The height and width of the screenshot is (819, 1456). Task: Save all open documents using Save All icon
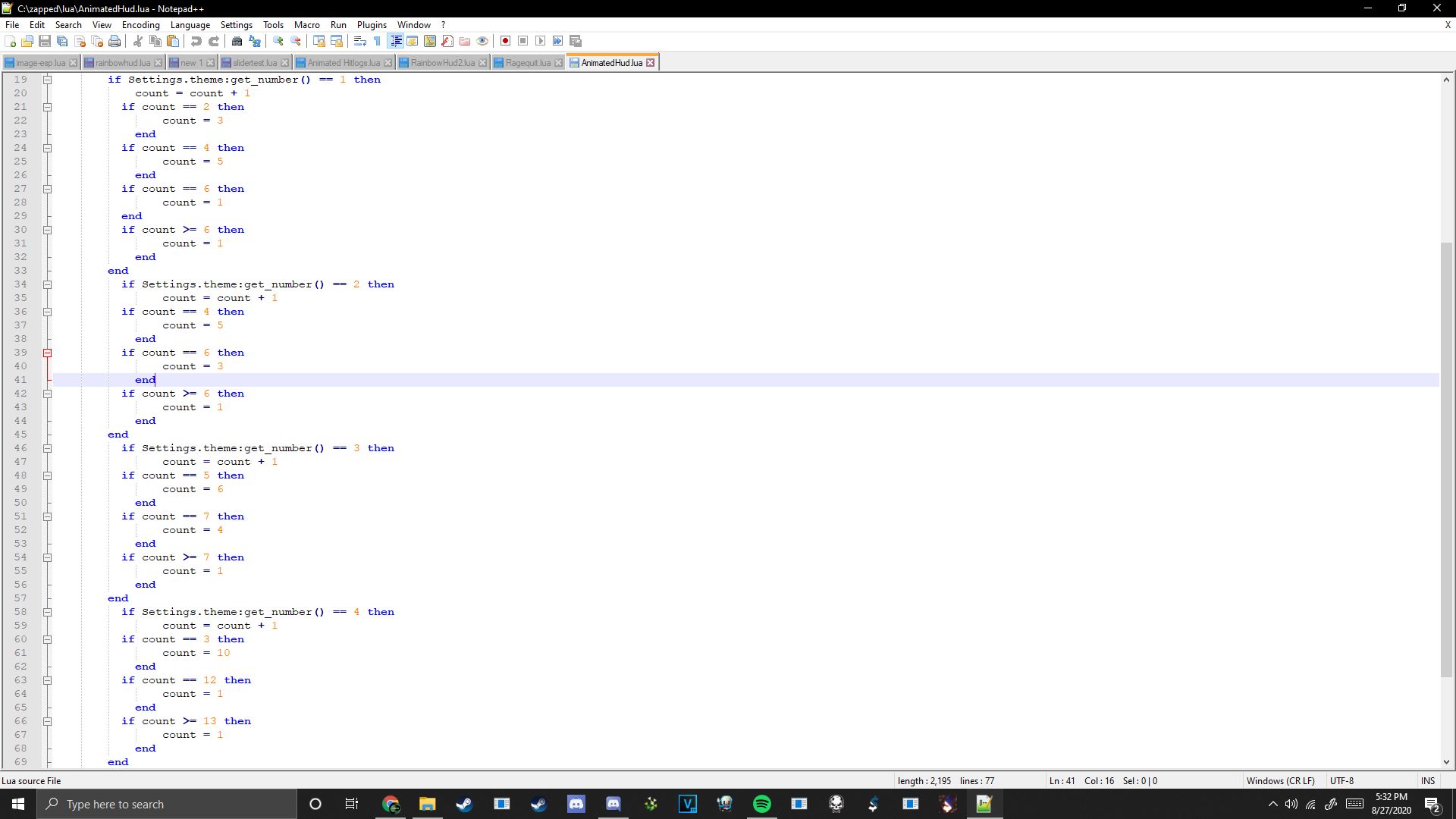coord(62,41)
